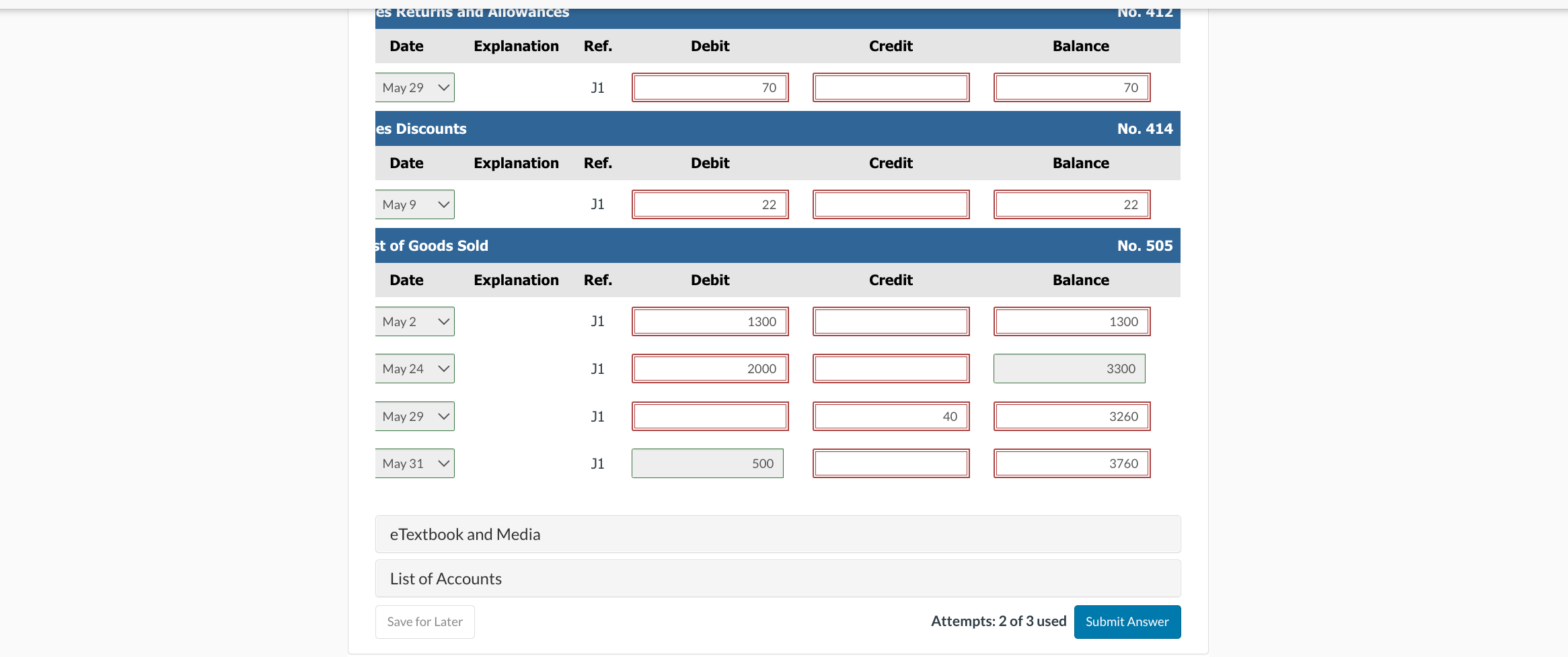Edit the balance field showing 70 in Sales Returns
The width and height of the screenshot is (1568, 657).
point(1072,87)
